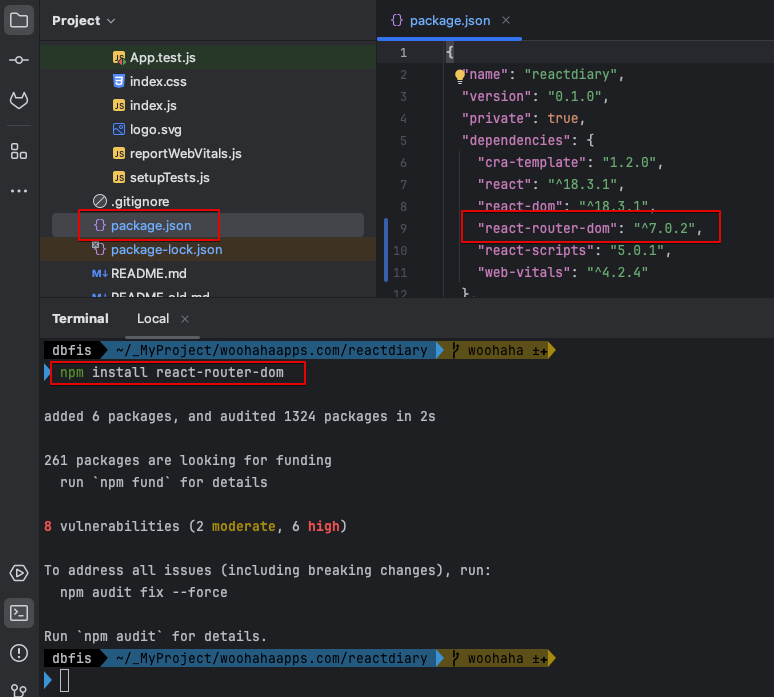Screen dimensions: 774x697
Task: Click the "npm audit fix --force" text
Action: pos(144,592)
